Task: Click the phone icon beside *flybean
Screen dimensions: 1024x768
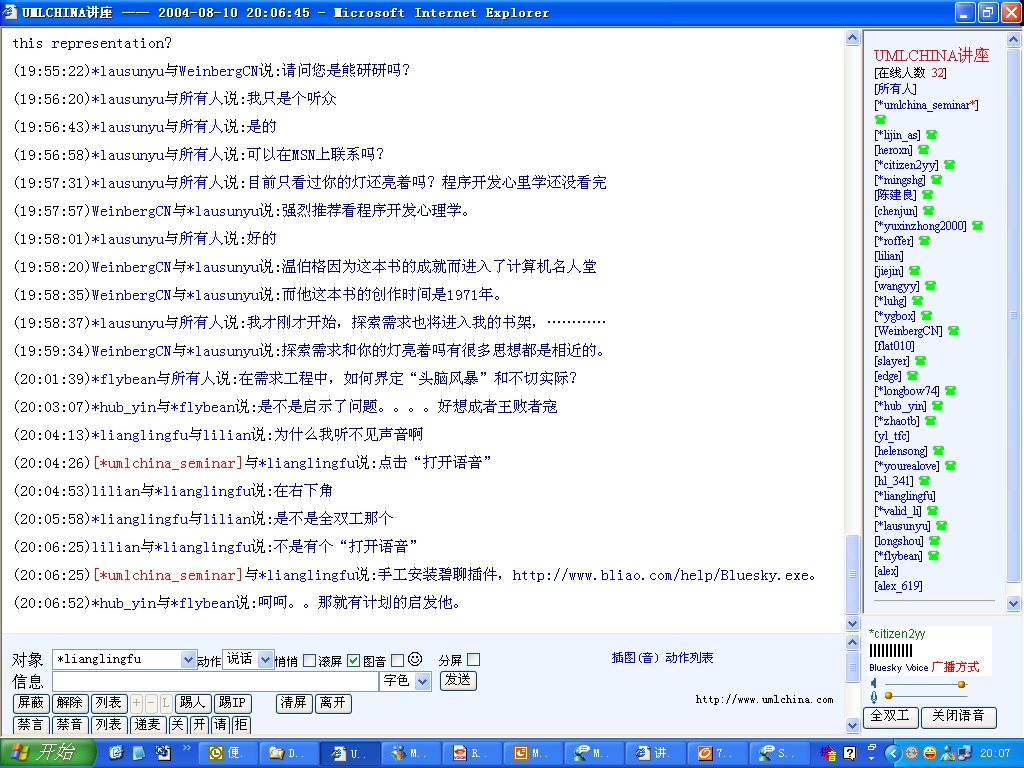Action: (x=933, y=556)
